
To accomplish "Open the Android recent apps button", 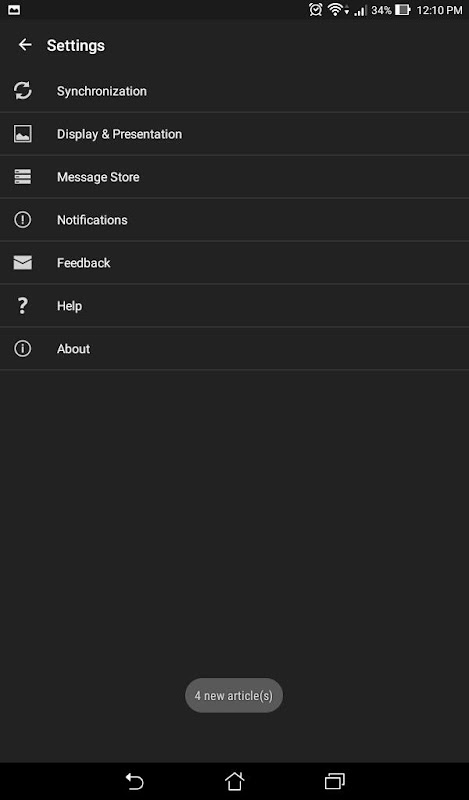I will click(335, 781).
